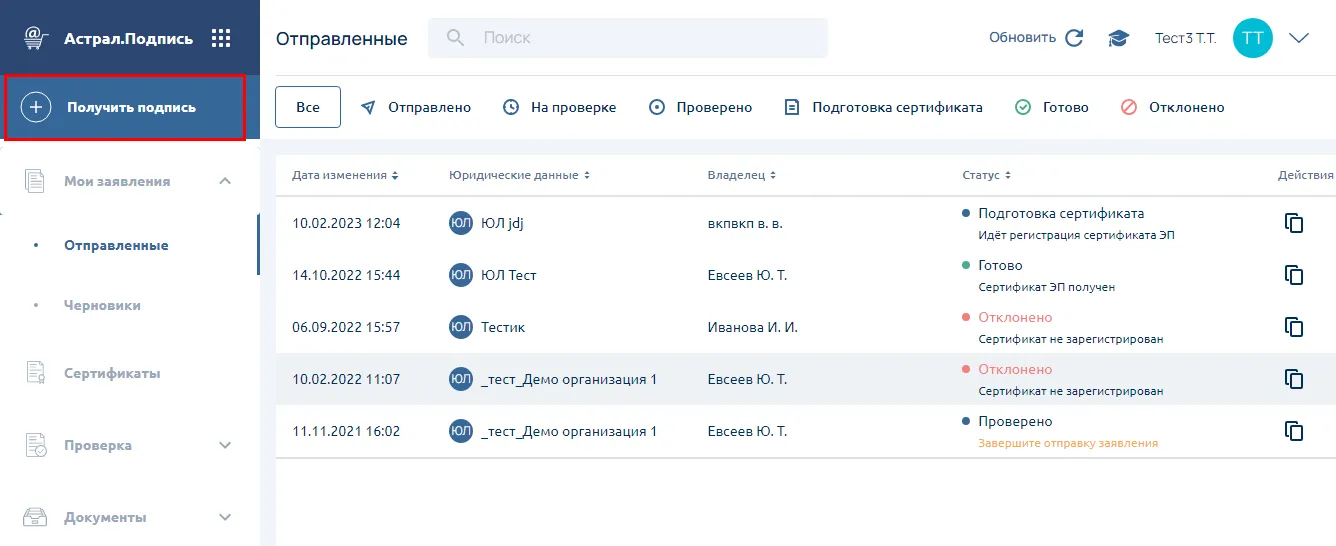Viewport: 1336px width, 546px height.
Task: Filter by Отправлено status
Action: (x=415, y=107)
